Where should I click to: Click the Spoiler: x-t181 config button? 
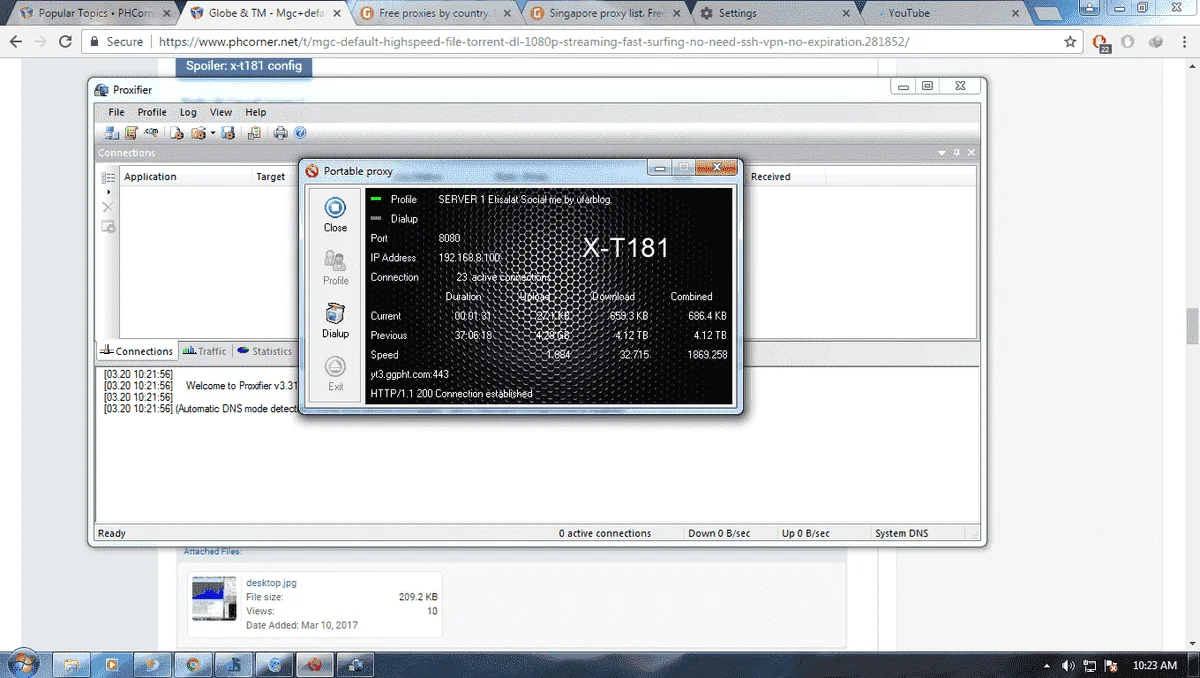click(244, 66)
